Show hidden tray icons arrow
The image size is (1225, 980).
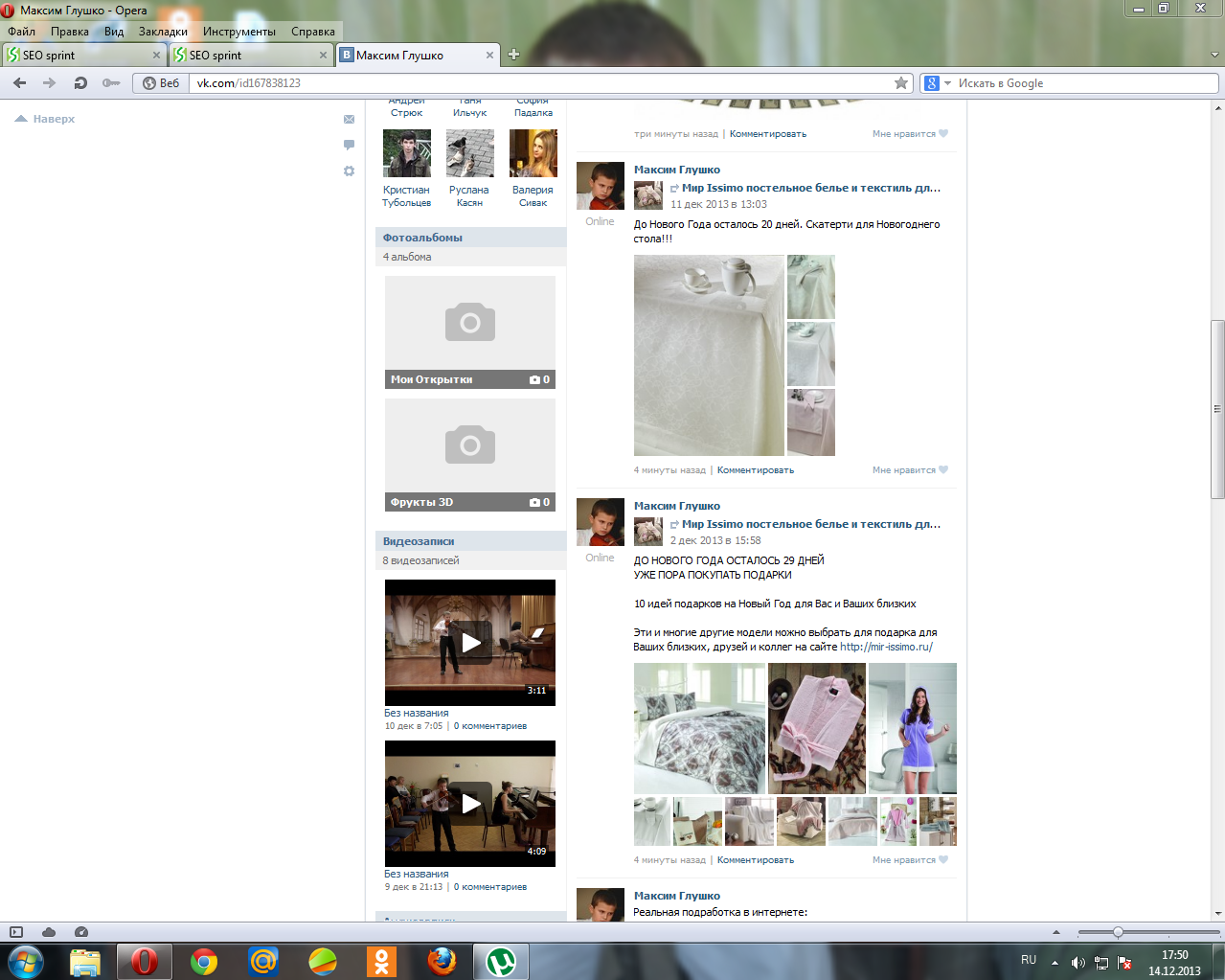pos(1055,962)
